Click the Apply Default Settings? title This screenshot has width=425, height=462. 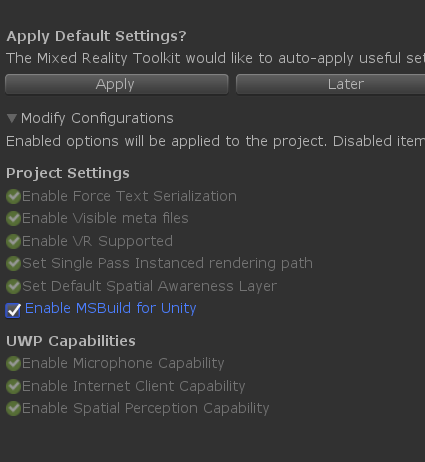pyautogui.click(x=96, y=36)
